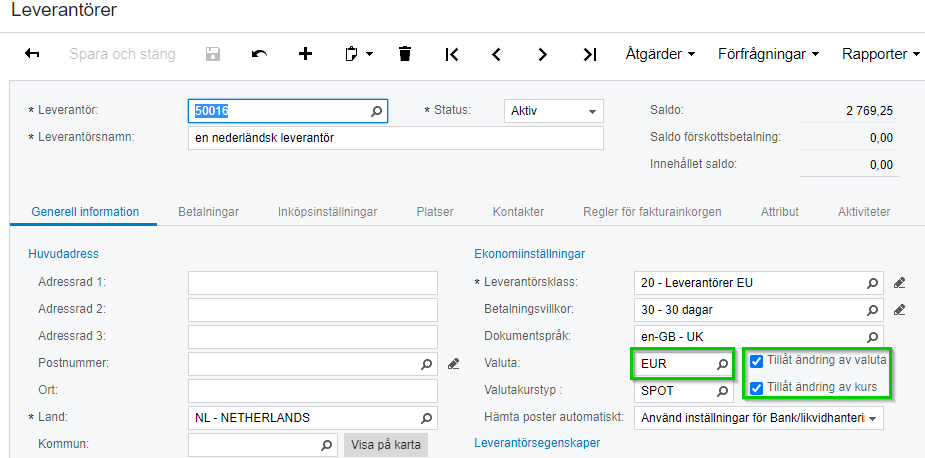Screen dimensions: 925x458
Task: Click the edit pencil beside Postnummer
Action: coord(453,364)
